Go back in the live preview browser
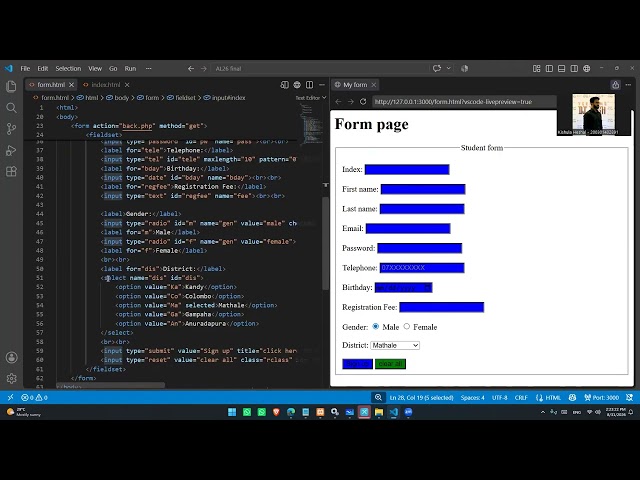Image resolution: width=640 pixels, height=480 pixels. (338, 102)
